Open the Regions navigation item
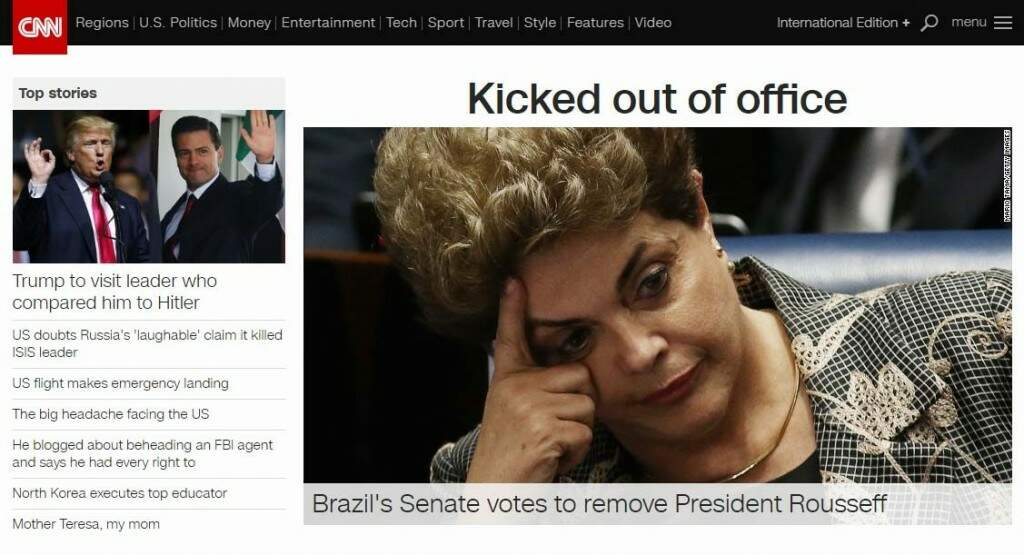The image size is (1024, 555). coord(102,23)
